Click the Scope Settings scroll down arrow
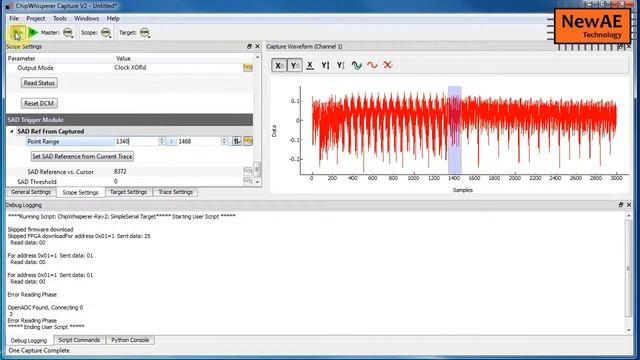The image size is (640, 360). (x=257, y=182)
